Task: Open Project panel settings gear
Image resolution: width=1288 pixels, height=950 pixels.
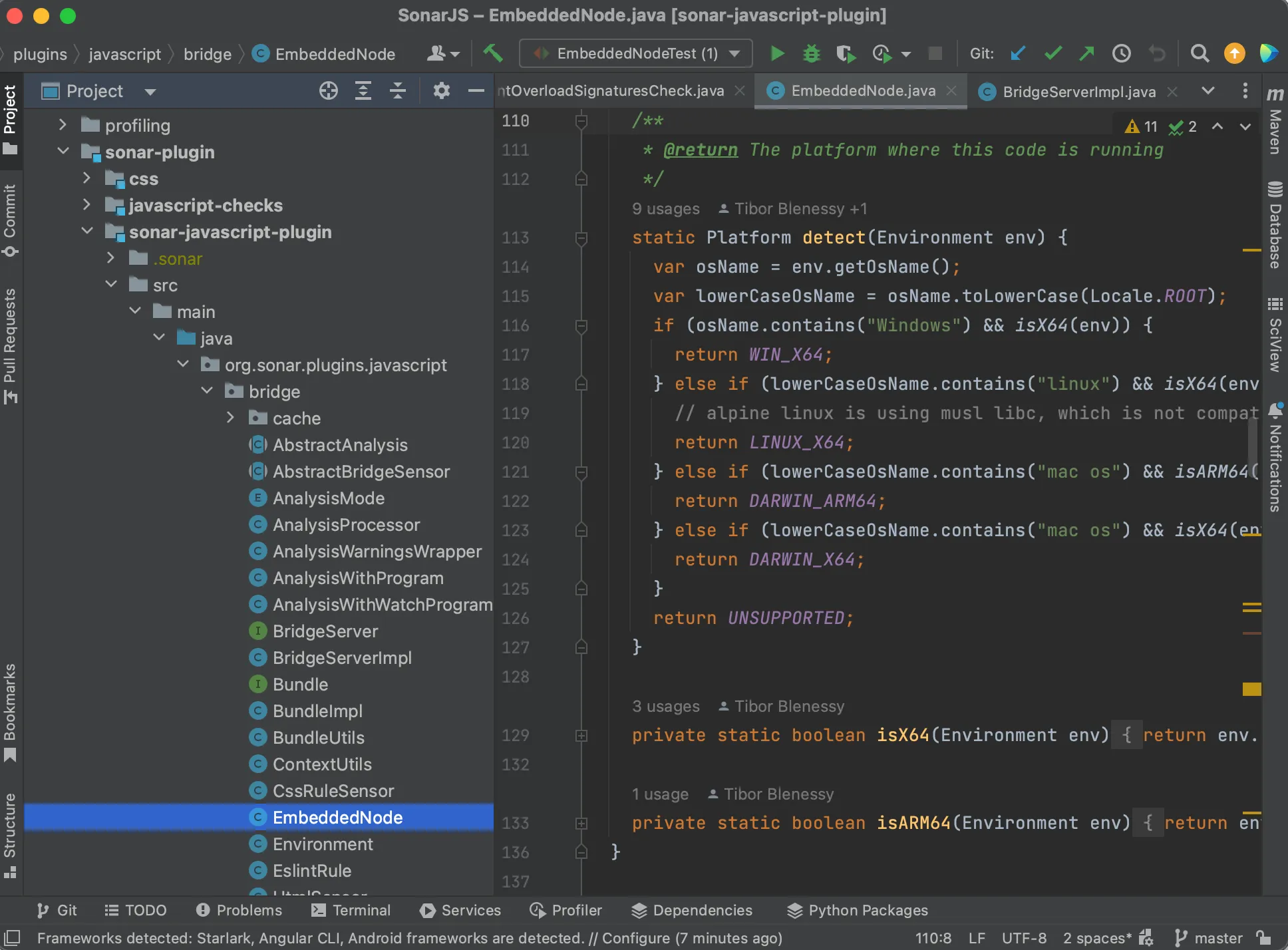Action: point(442,90)
